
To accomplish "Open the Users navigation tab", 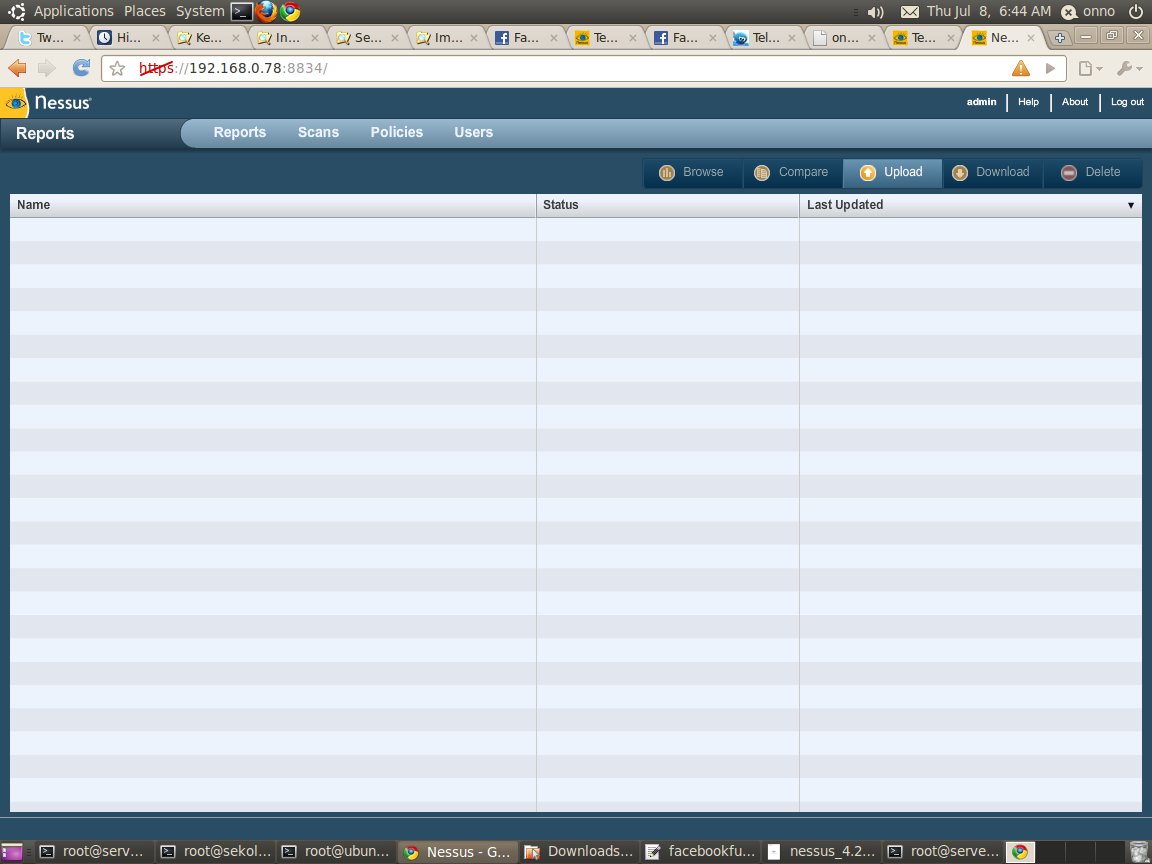I will click(473, 132).
